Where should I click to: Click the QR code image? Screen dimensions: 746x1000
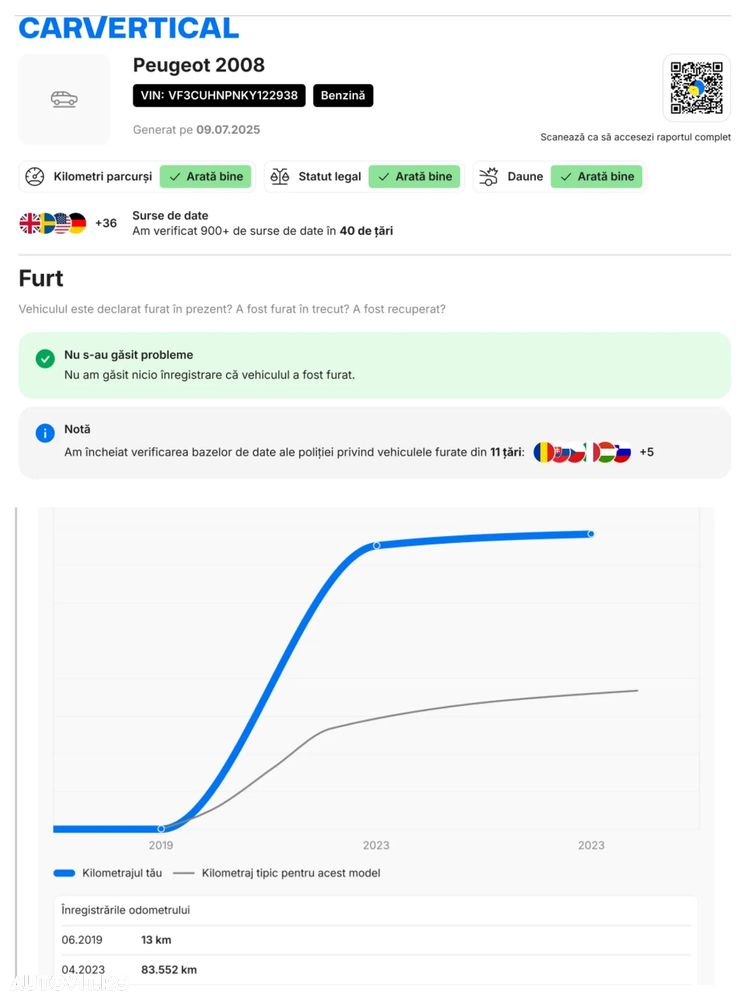tap(696, 87)
